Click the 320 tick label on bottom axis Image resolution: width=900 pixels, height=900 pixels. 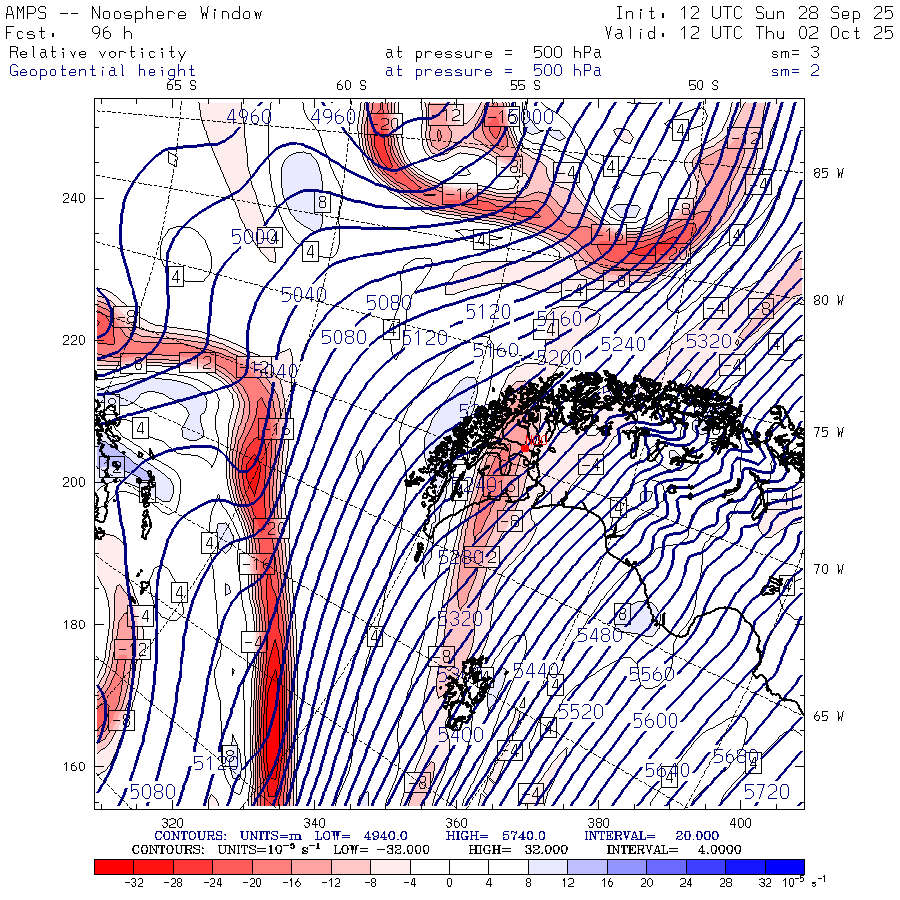pyautogui.click(x=173, y=823)
